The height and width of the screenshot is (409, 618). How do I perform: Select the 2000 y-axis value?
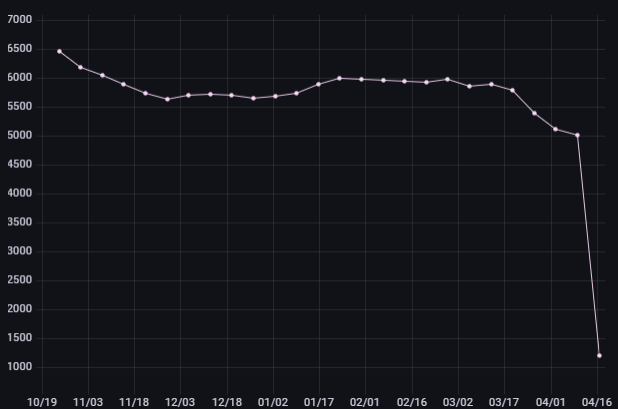tap(20, 309)
